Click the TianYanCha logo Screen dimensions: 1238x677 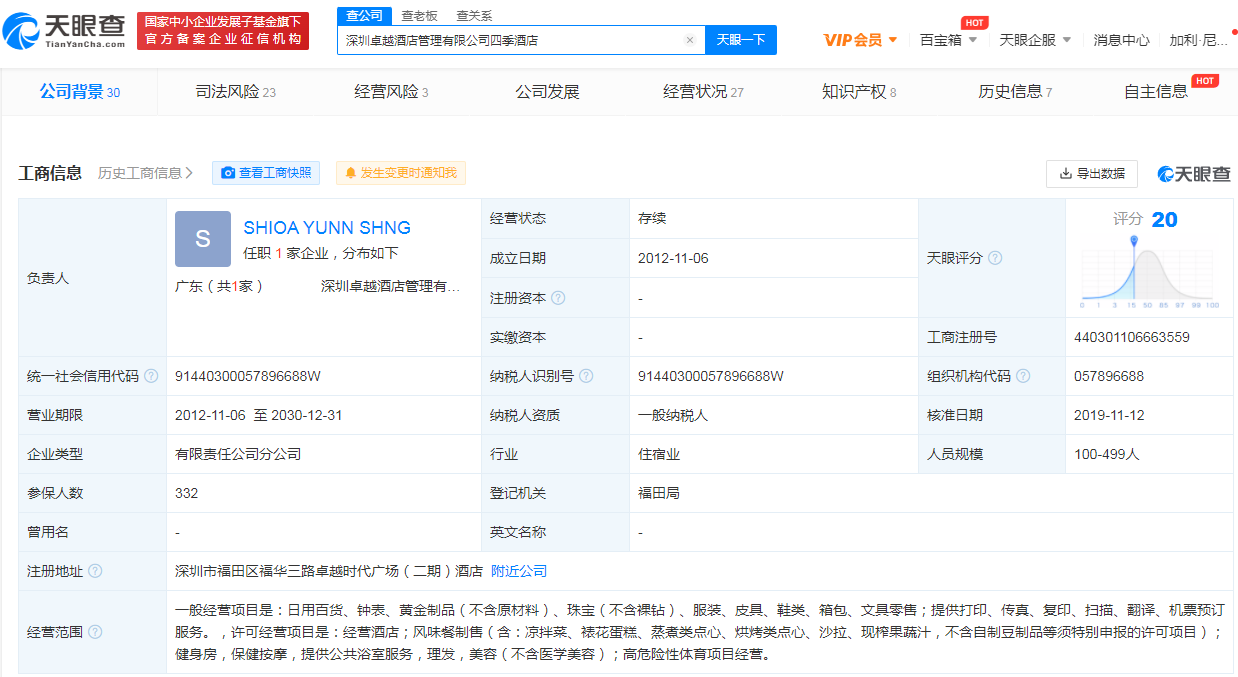pyautogui.click(x=64, y=32)
